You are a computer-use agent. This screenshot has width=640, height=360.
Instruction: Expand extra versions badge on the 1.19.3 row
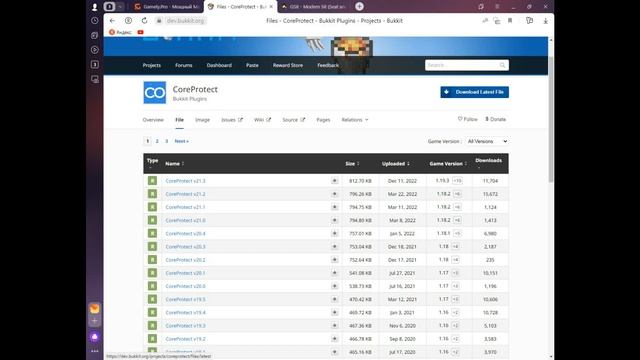tap(457, 181)
